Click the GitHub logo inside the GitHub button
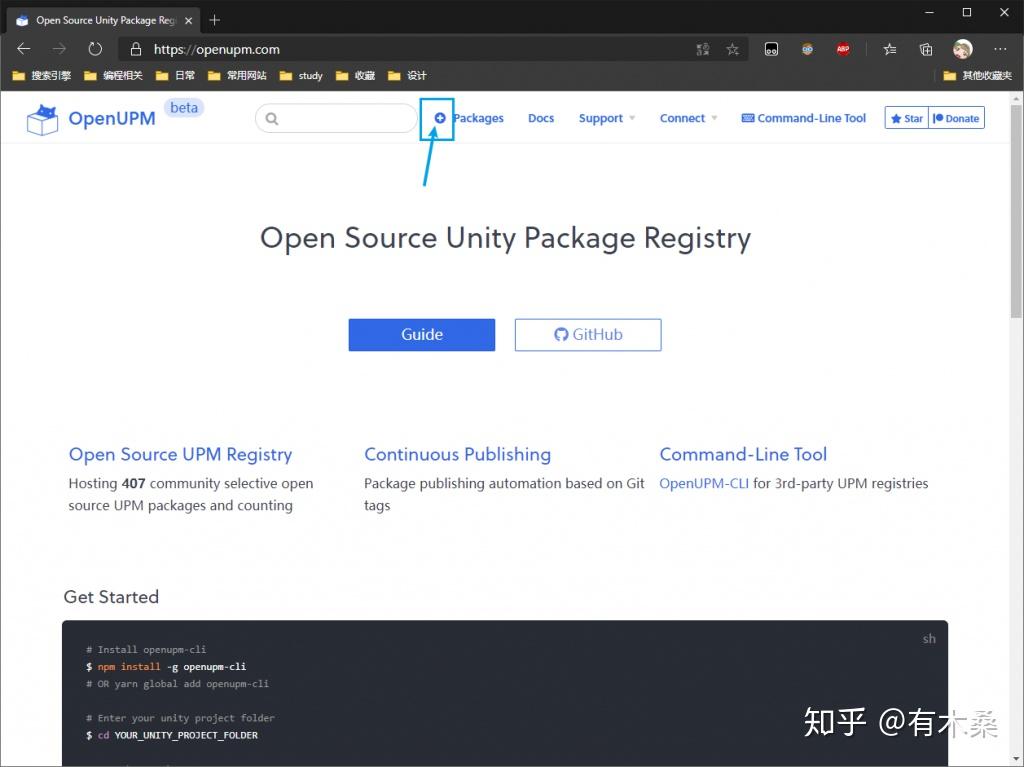1024x767 pixels. click(561, 335)
